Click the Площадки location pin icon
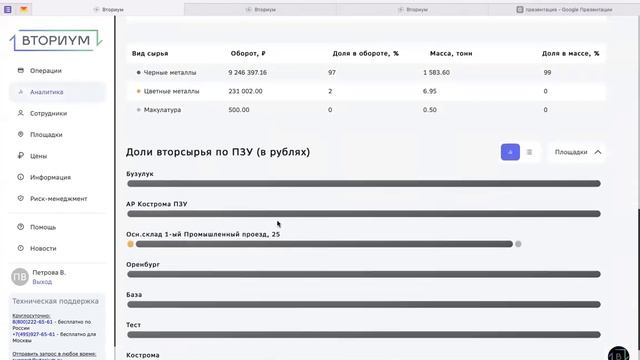 click(20, 134)
